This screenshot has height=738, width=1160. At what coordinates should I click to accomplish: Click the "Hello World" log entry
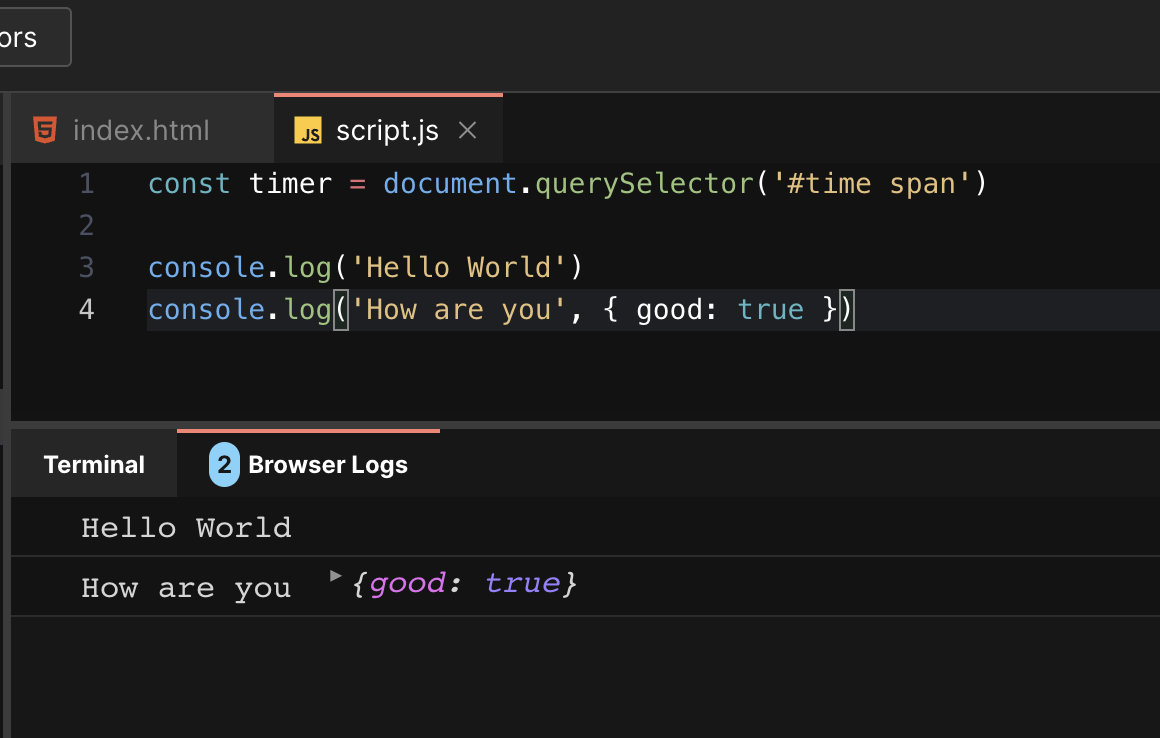186,527
